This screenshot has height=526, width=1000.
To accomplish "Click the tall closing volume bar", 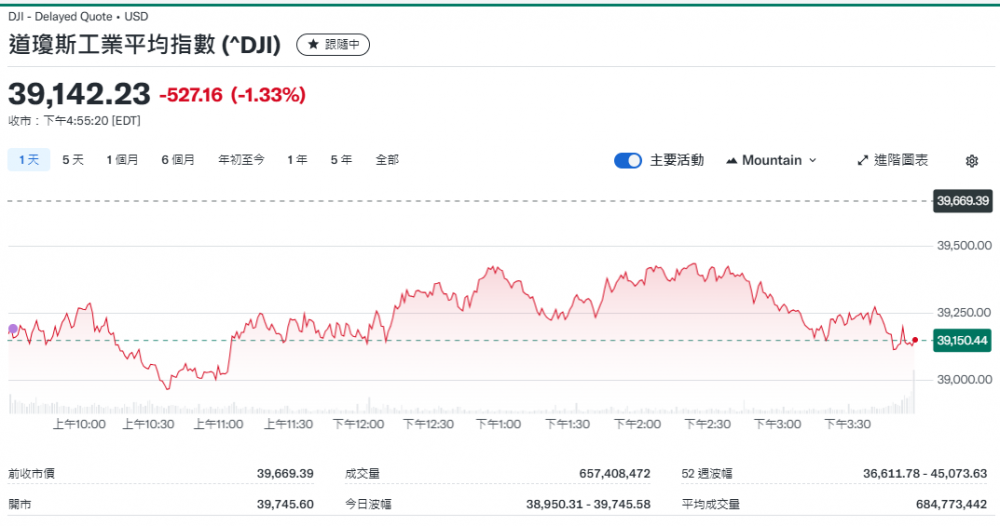I will [913, 392].
